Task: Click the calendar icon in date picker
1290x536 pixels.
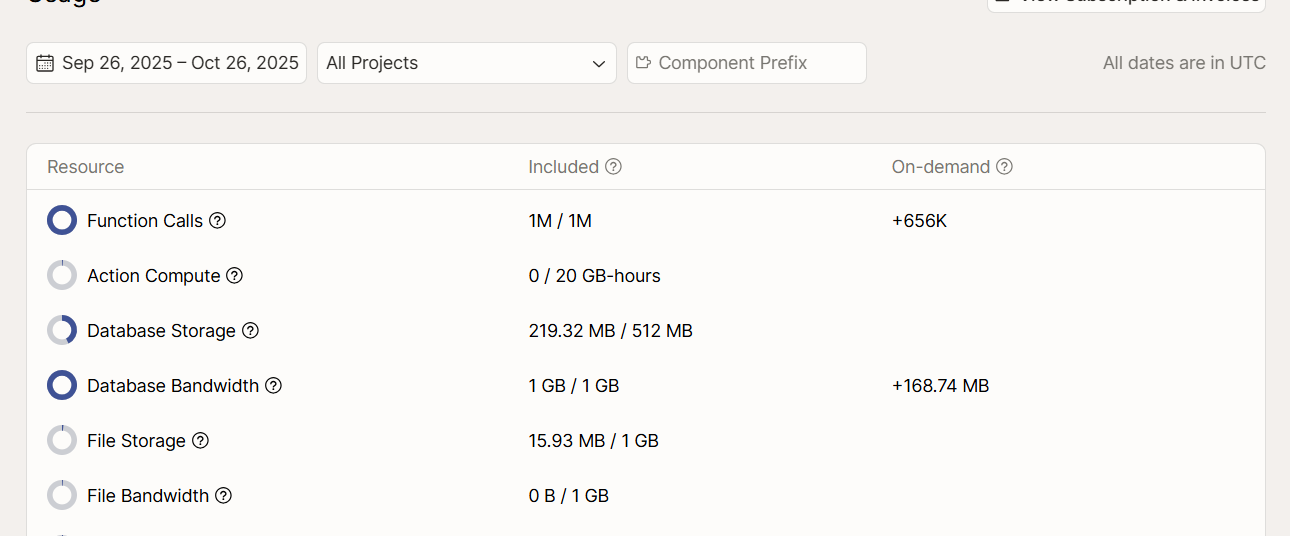Action: pos(44,63)
